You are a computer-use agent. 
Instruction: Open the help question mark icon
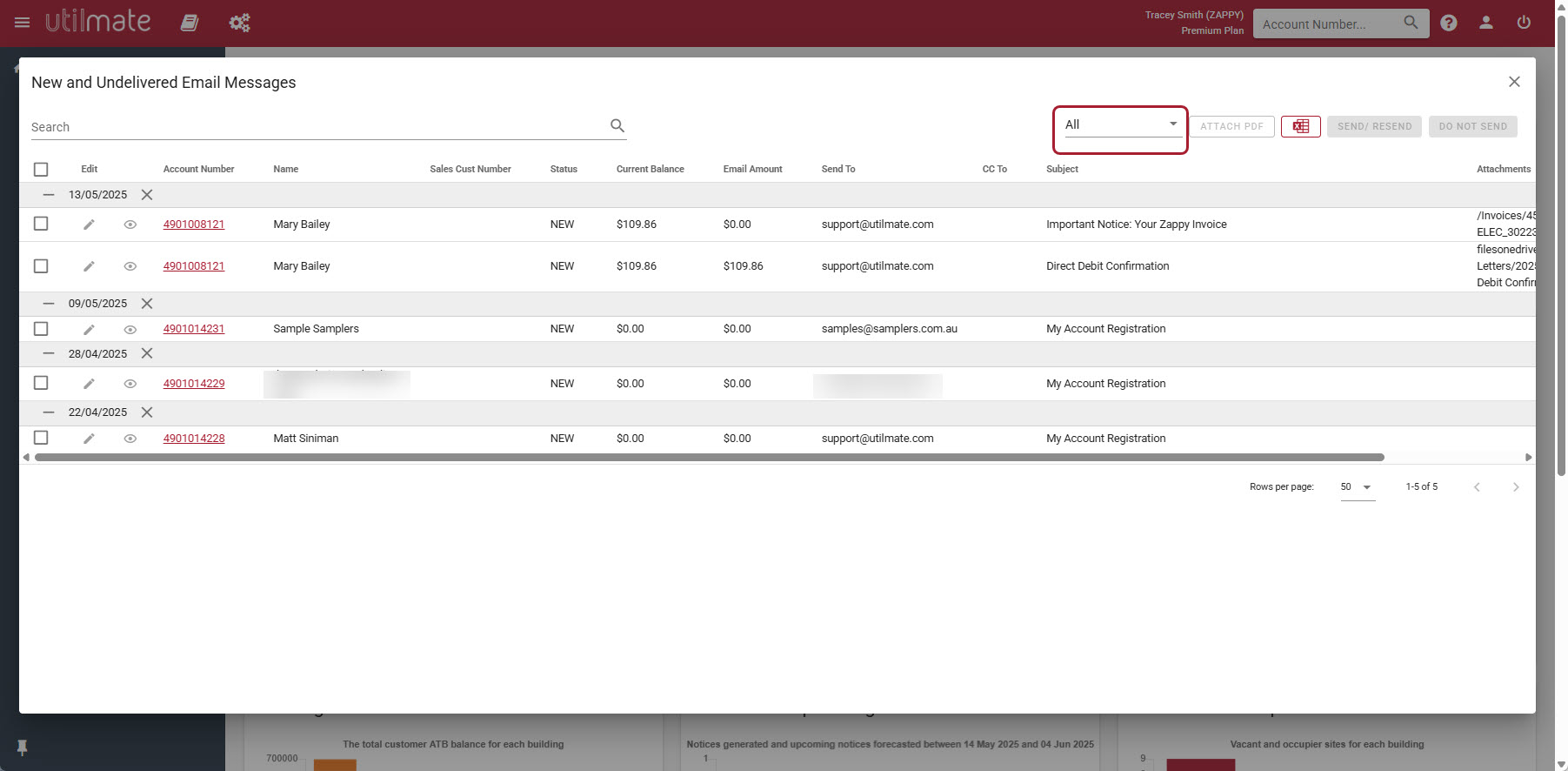click(1448, 23)
